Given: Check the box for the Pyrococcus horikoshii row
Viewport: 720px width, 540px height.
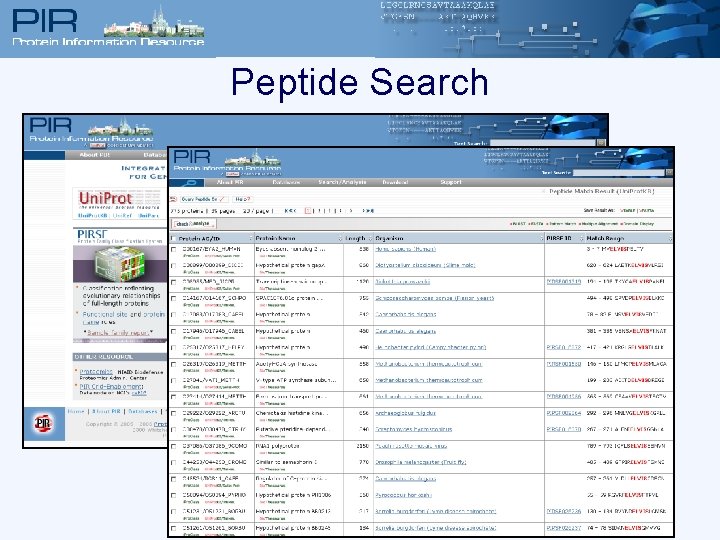Looking at the screenshot, I should tap(174, 495).
